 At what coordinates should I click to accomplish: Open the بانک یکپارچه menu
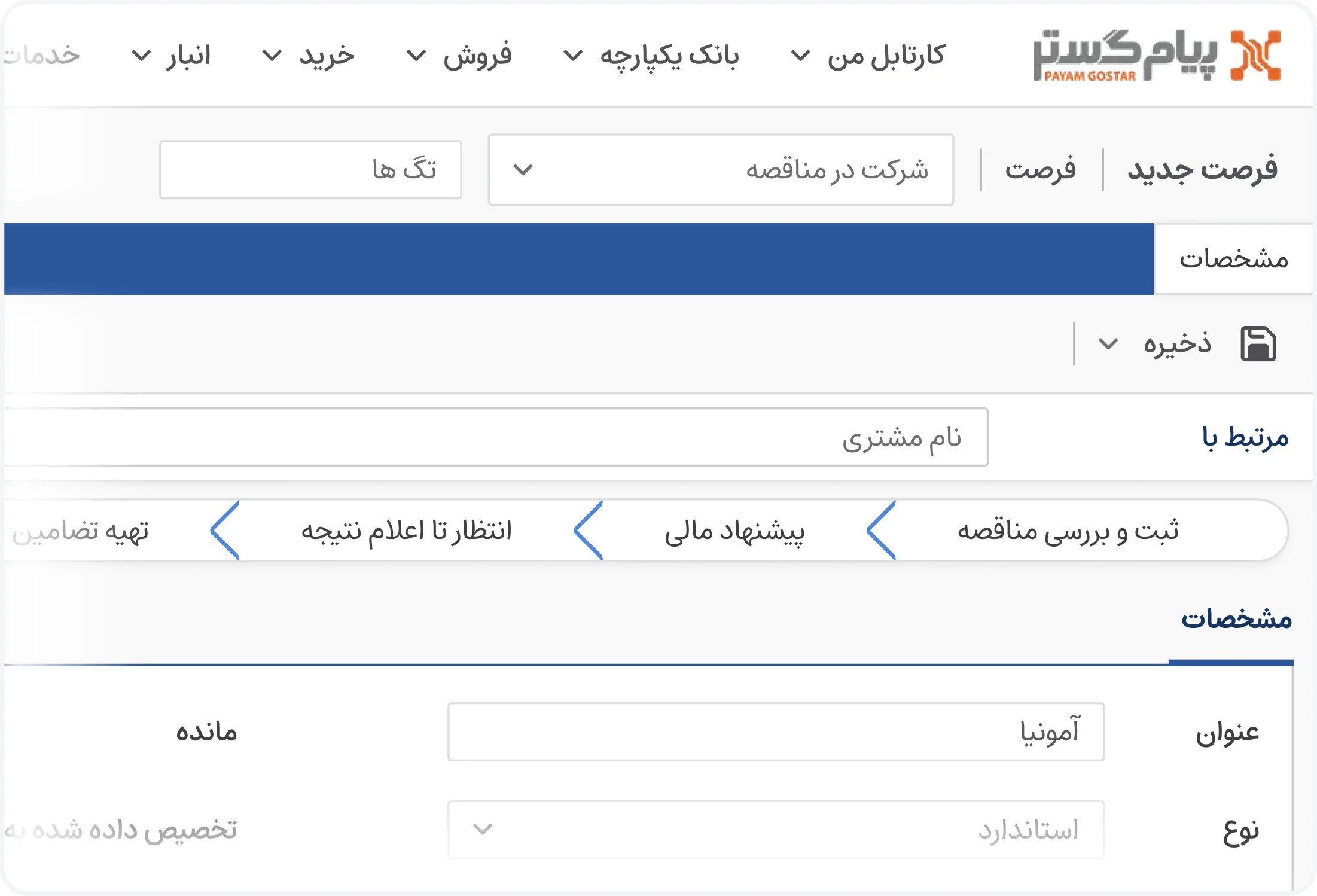tap(652, 56)
